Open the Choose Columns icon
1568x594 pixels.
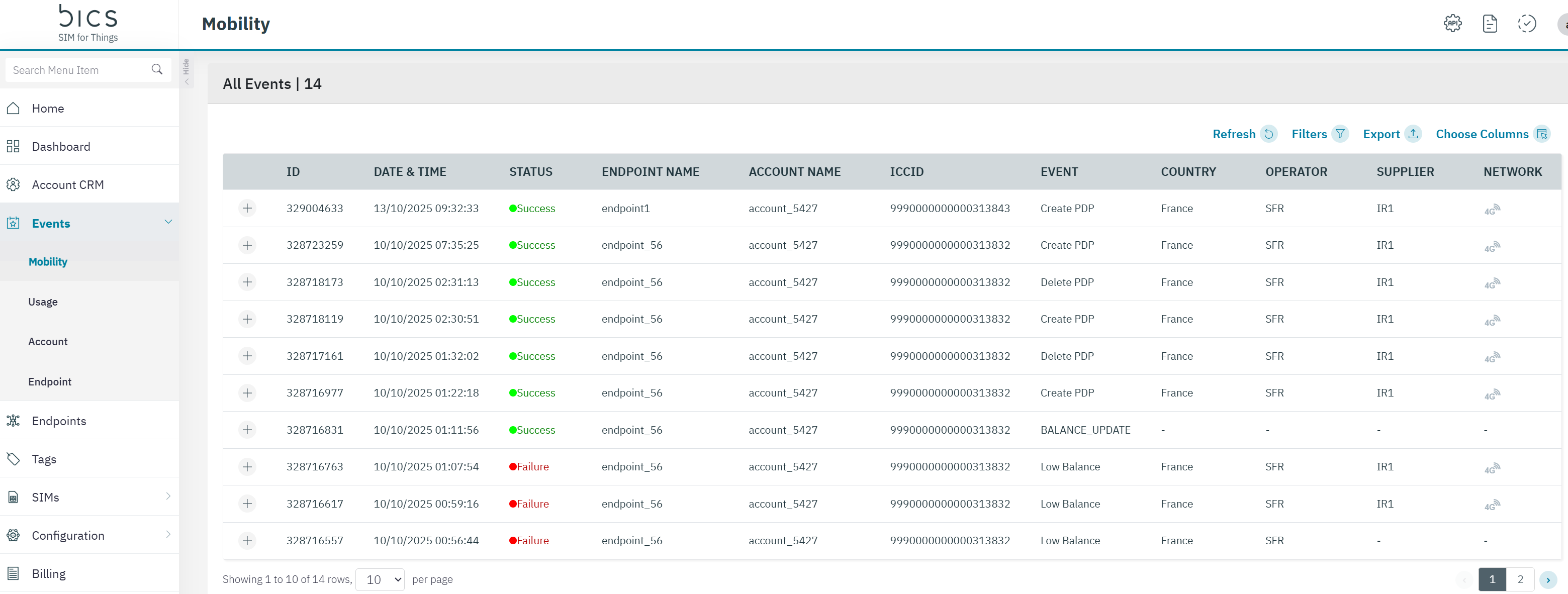1541,134
